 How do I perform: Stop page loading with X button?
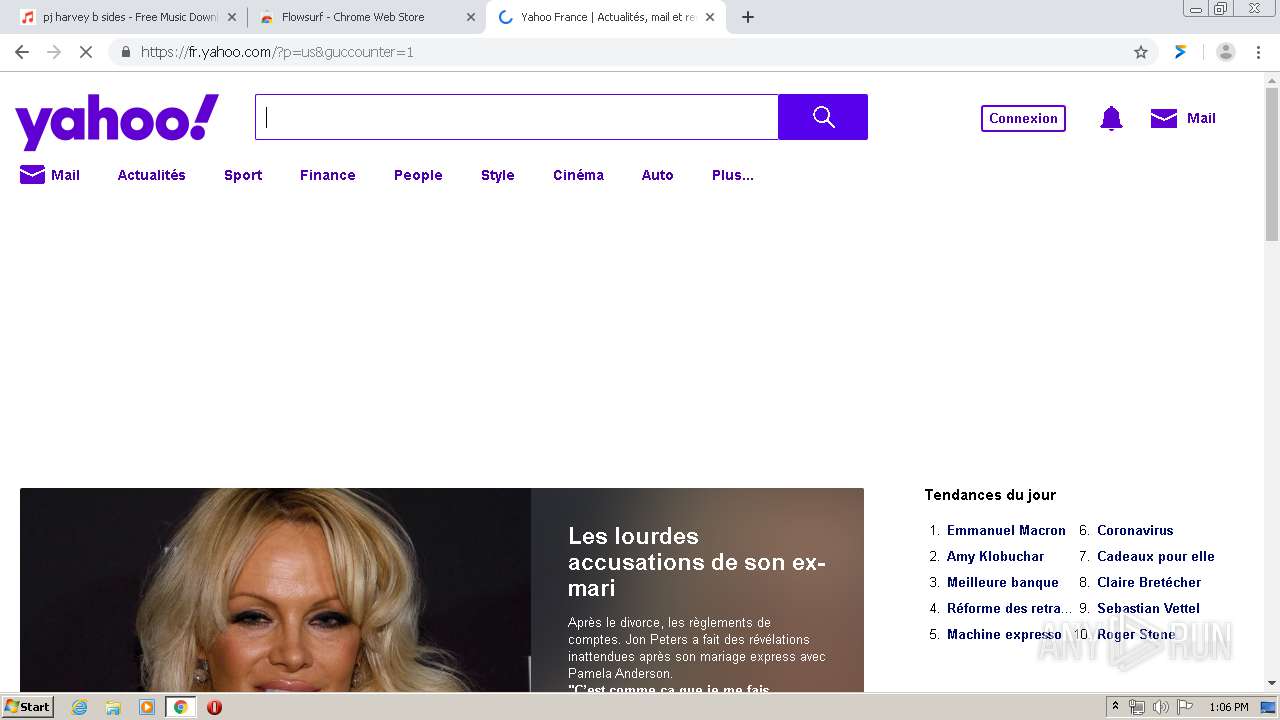click(86, 52)
